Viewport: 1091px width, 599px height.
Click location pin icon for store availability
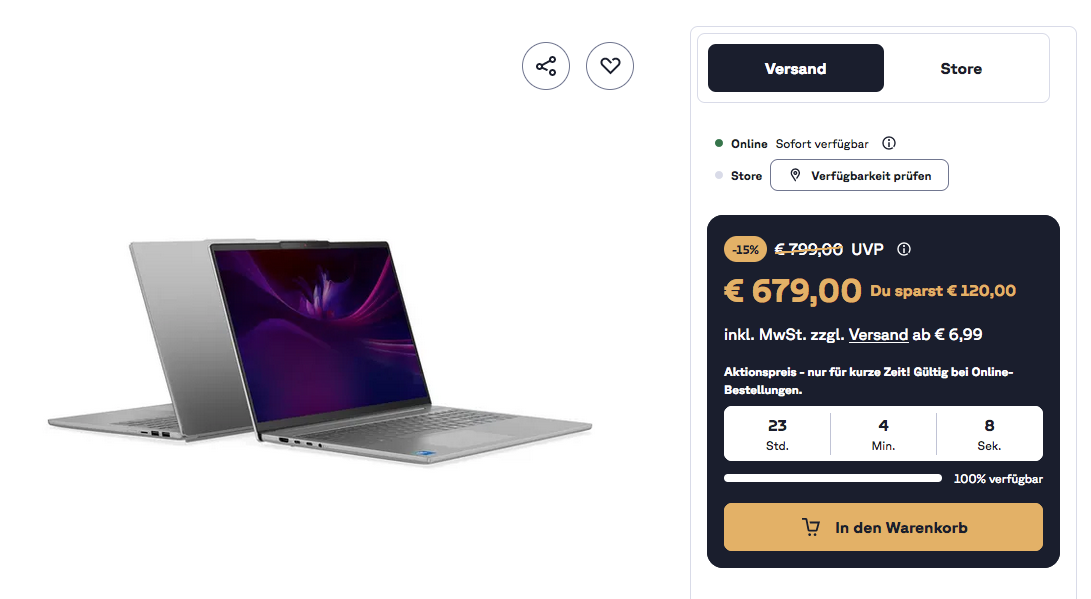click(x=795, y=175)
